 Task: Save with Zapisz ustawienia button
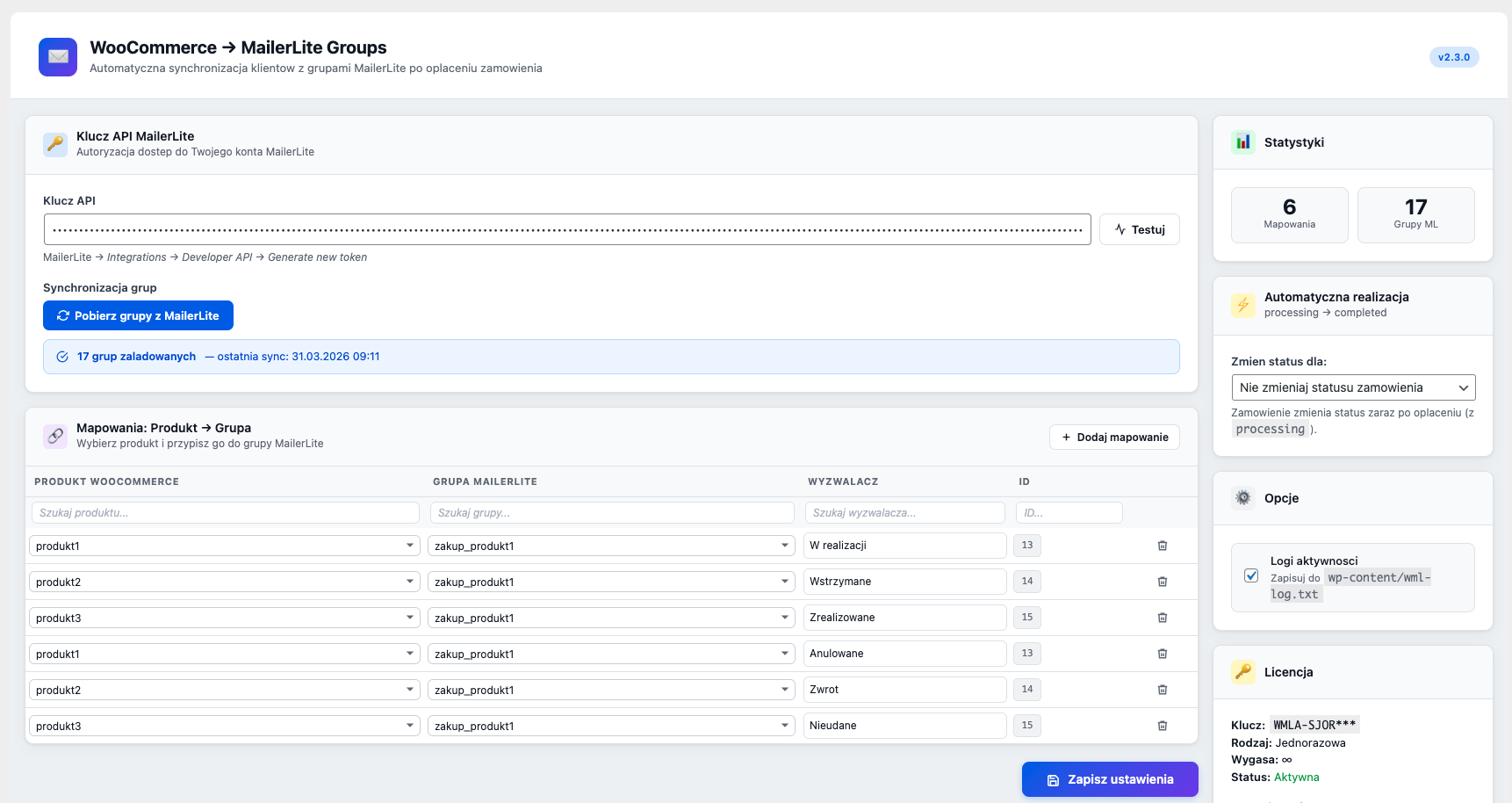(x=1109, y=779)
